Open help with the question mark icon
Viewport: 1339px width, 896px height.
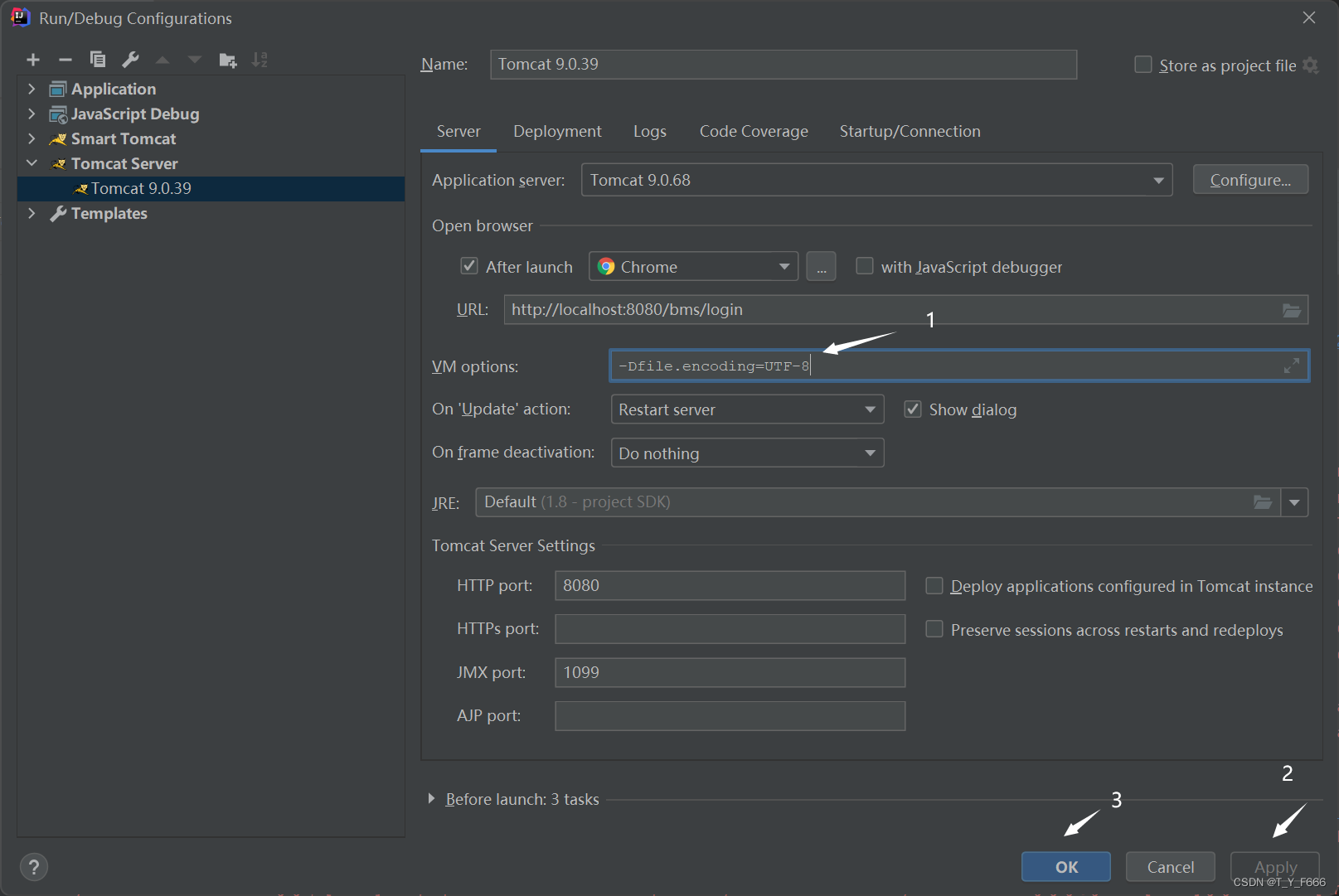[33, 867]
